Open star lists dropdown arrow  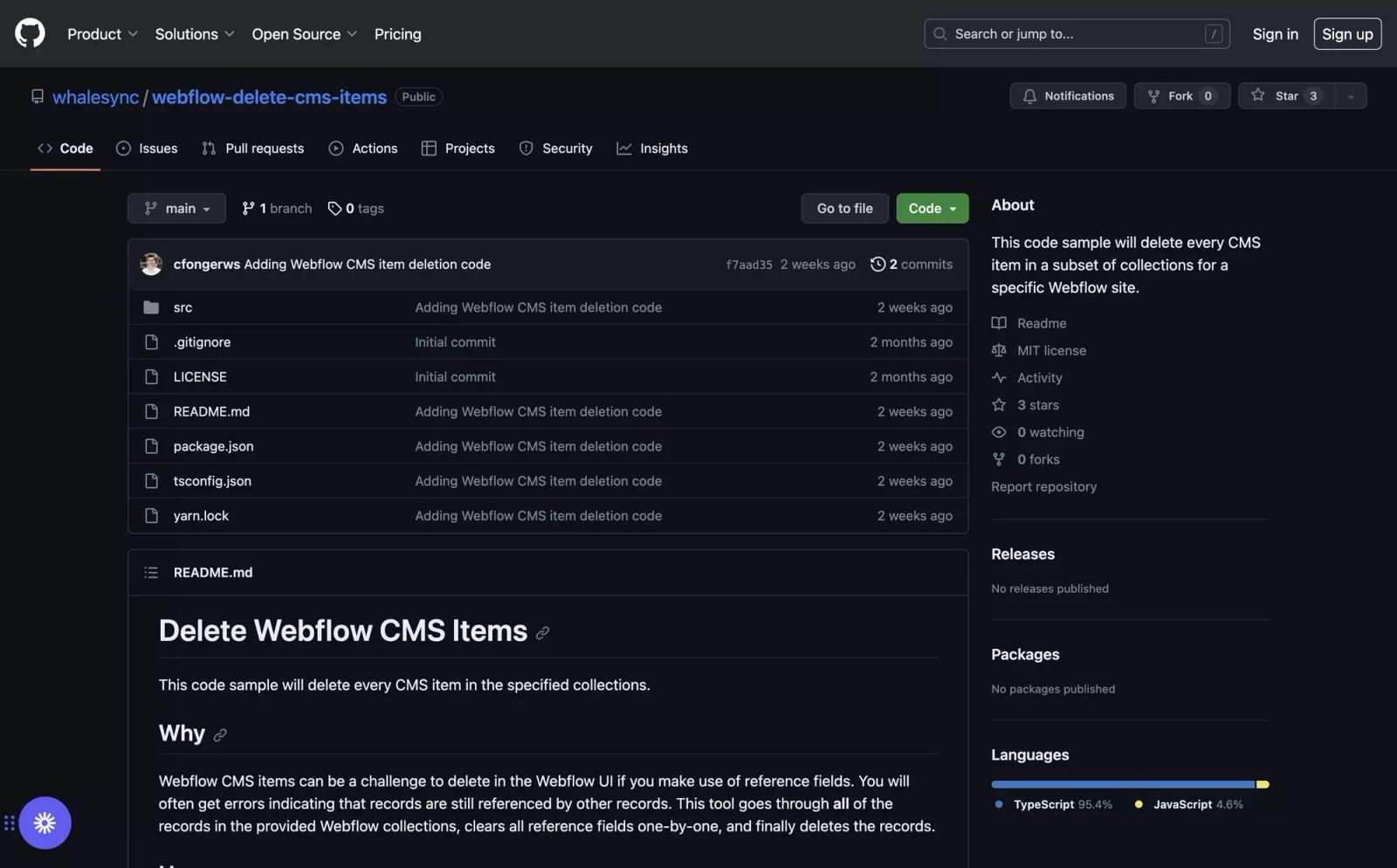point(1351,96)
